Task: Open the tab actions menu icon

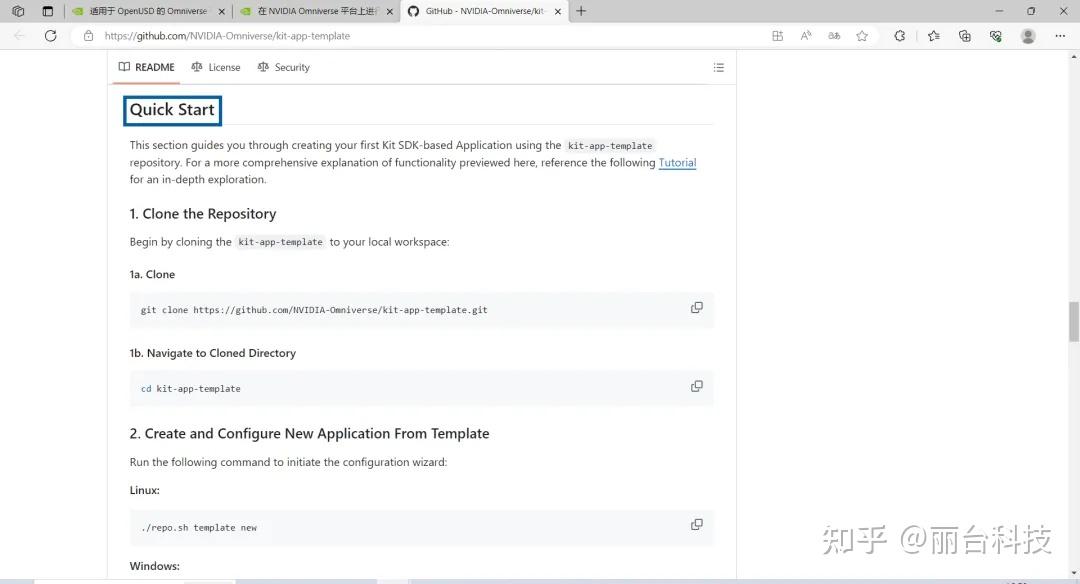Action: [48, 11]
